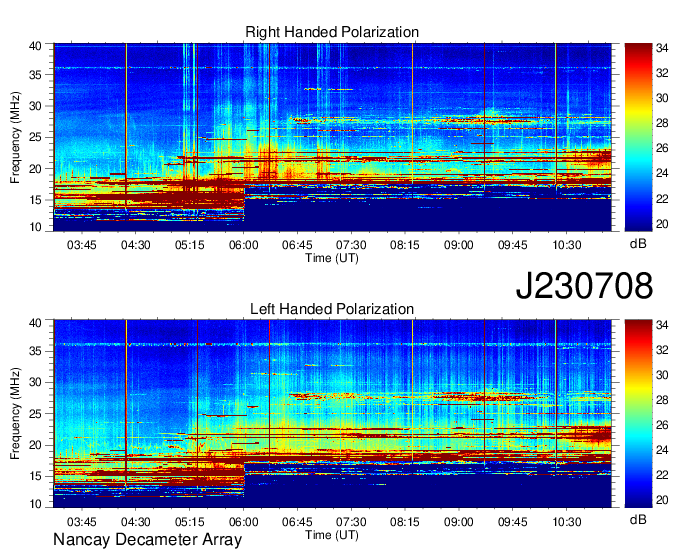Click the 30 MHz tick label of Right Handed plot

click(35, 106)
